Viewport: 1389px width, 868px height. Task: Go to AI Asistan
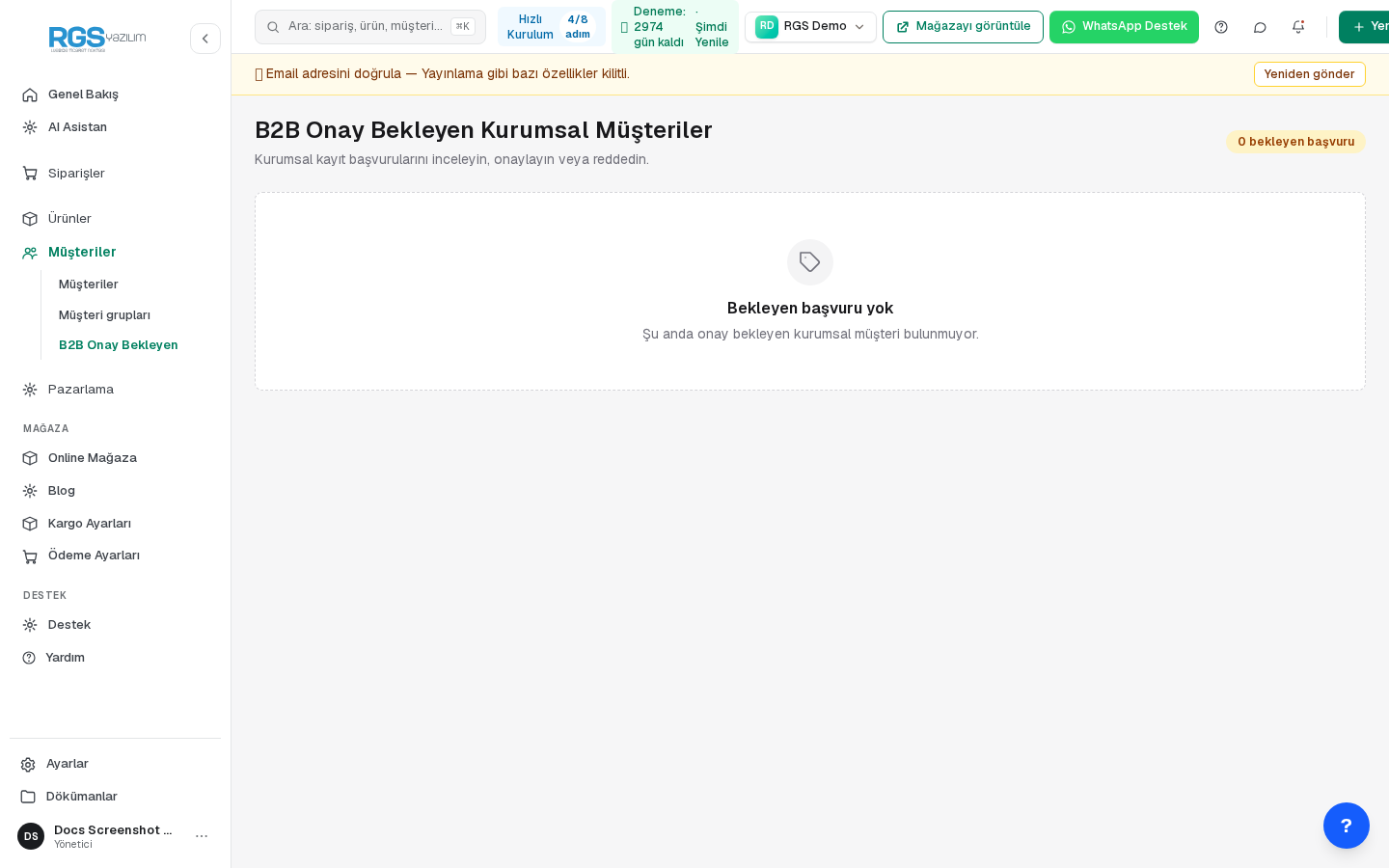click(116, 127)
